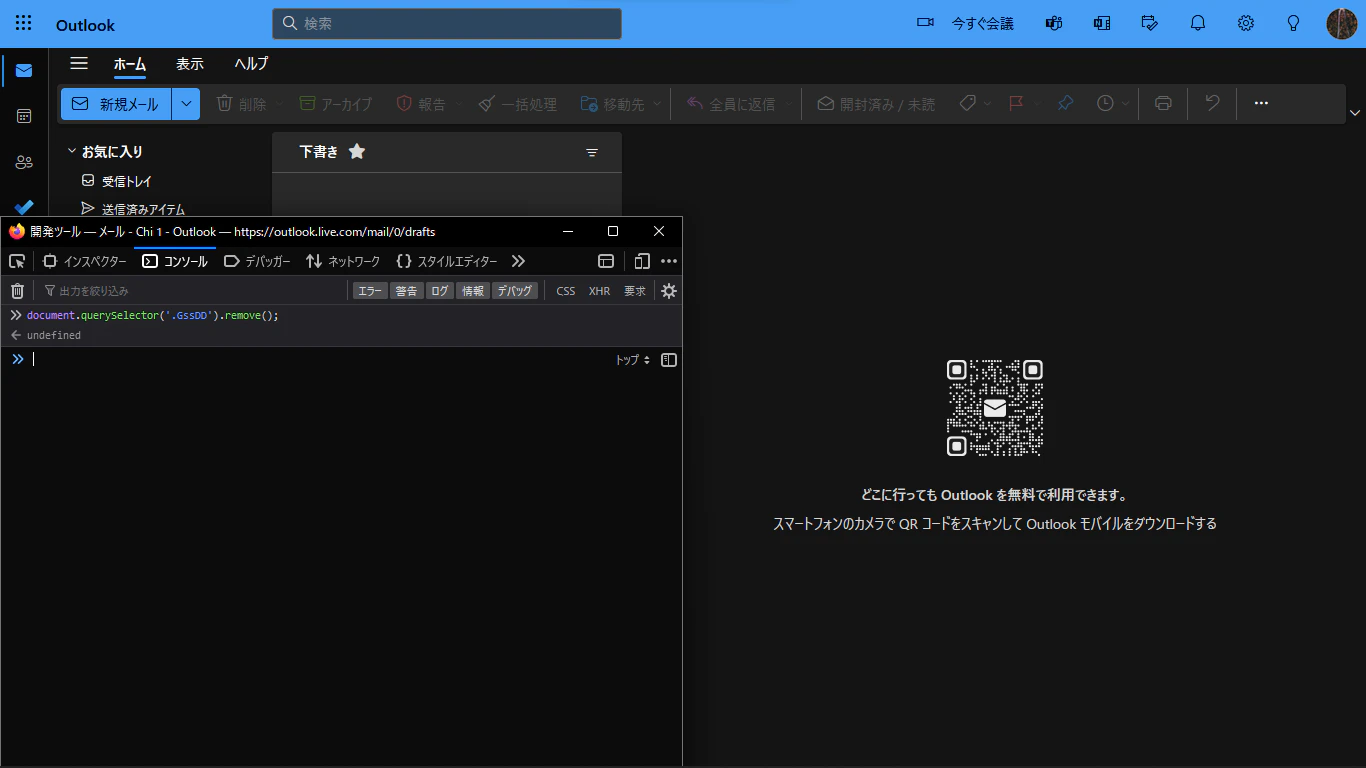1366x768 pixels.
Task: Click the undo arrow in ribbon
Action: (1212, 103)
